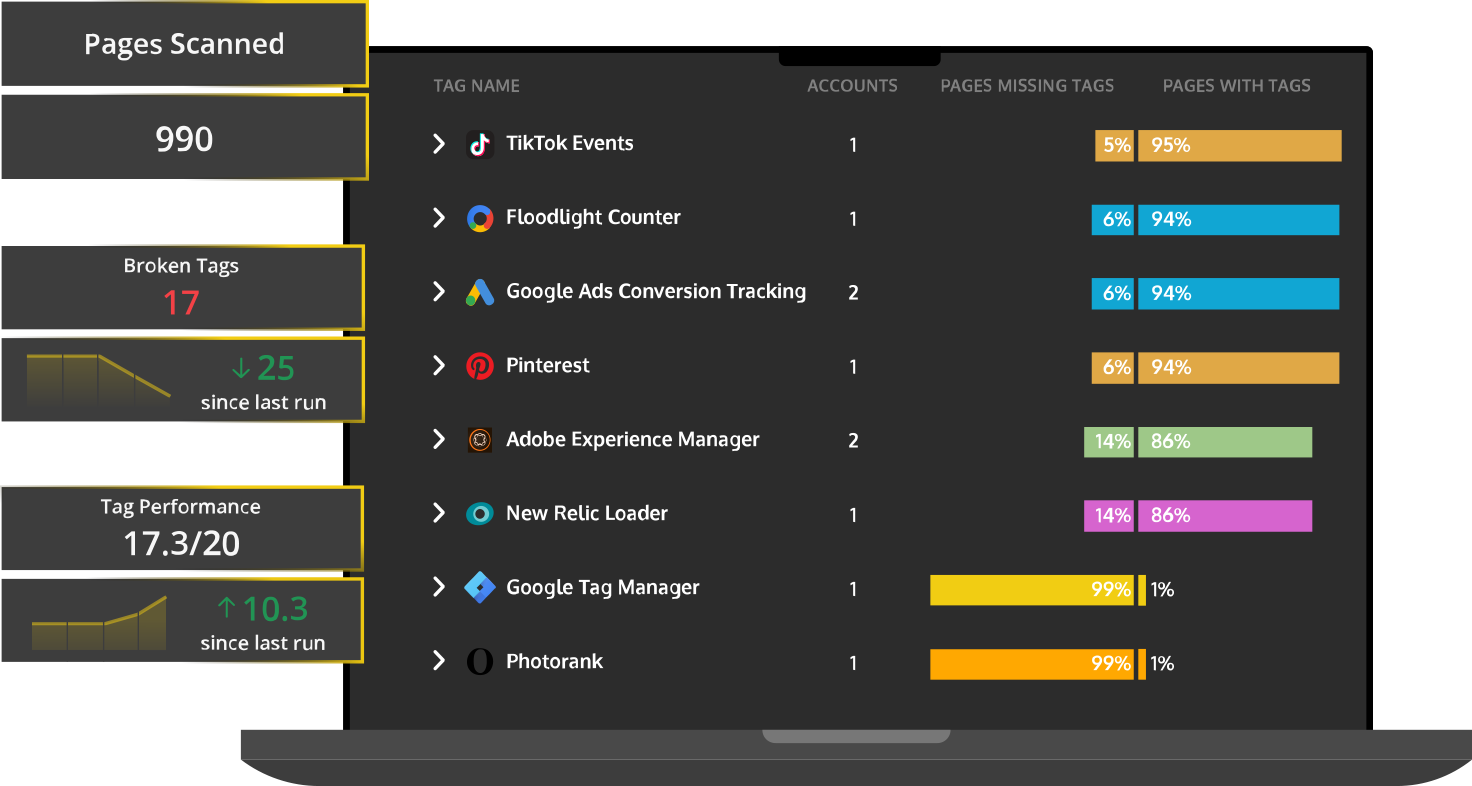Click Photorank 99% missing tags bar

[1032, 664]
